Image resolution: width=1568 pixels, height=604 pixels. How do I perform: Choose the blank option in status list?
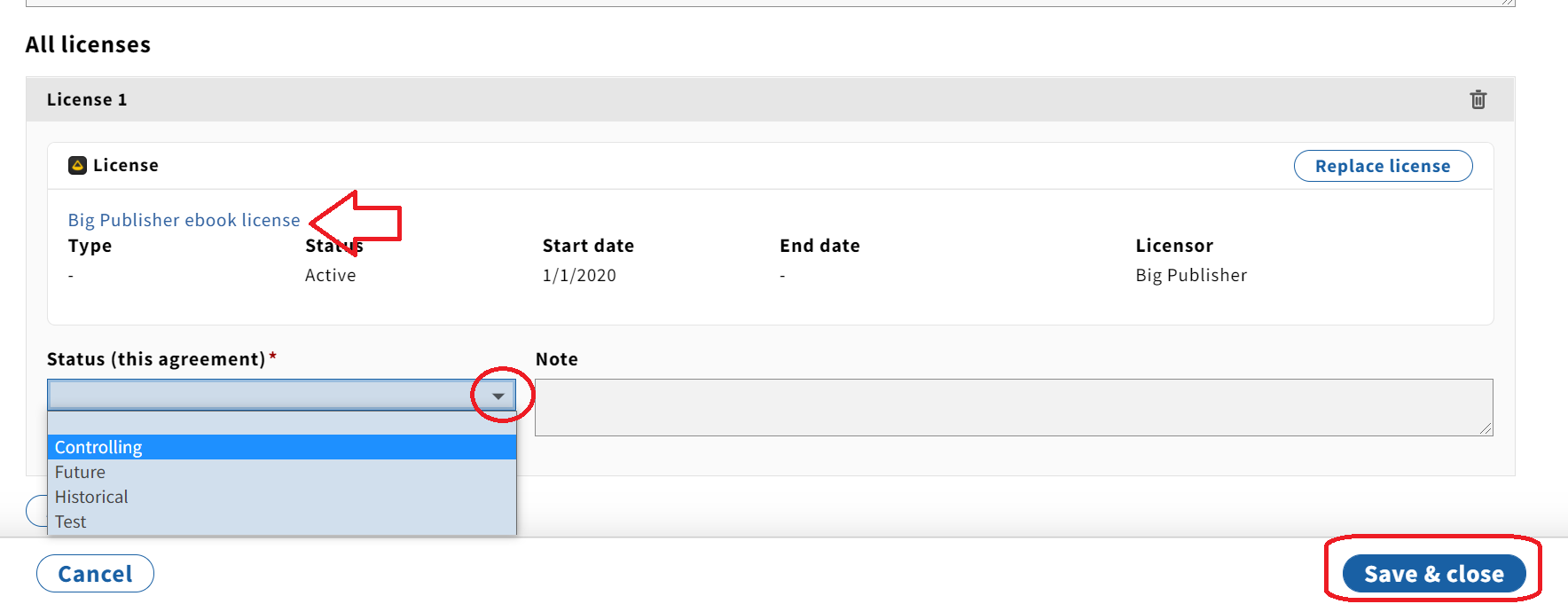281,423
